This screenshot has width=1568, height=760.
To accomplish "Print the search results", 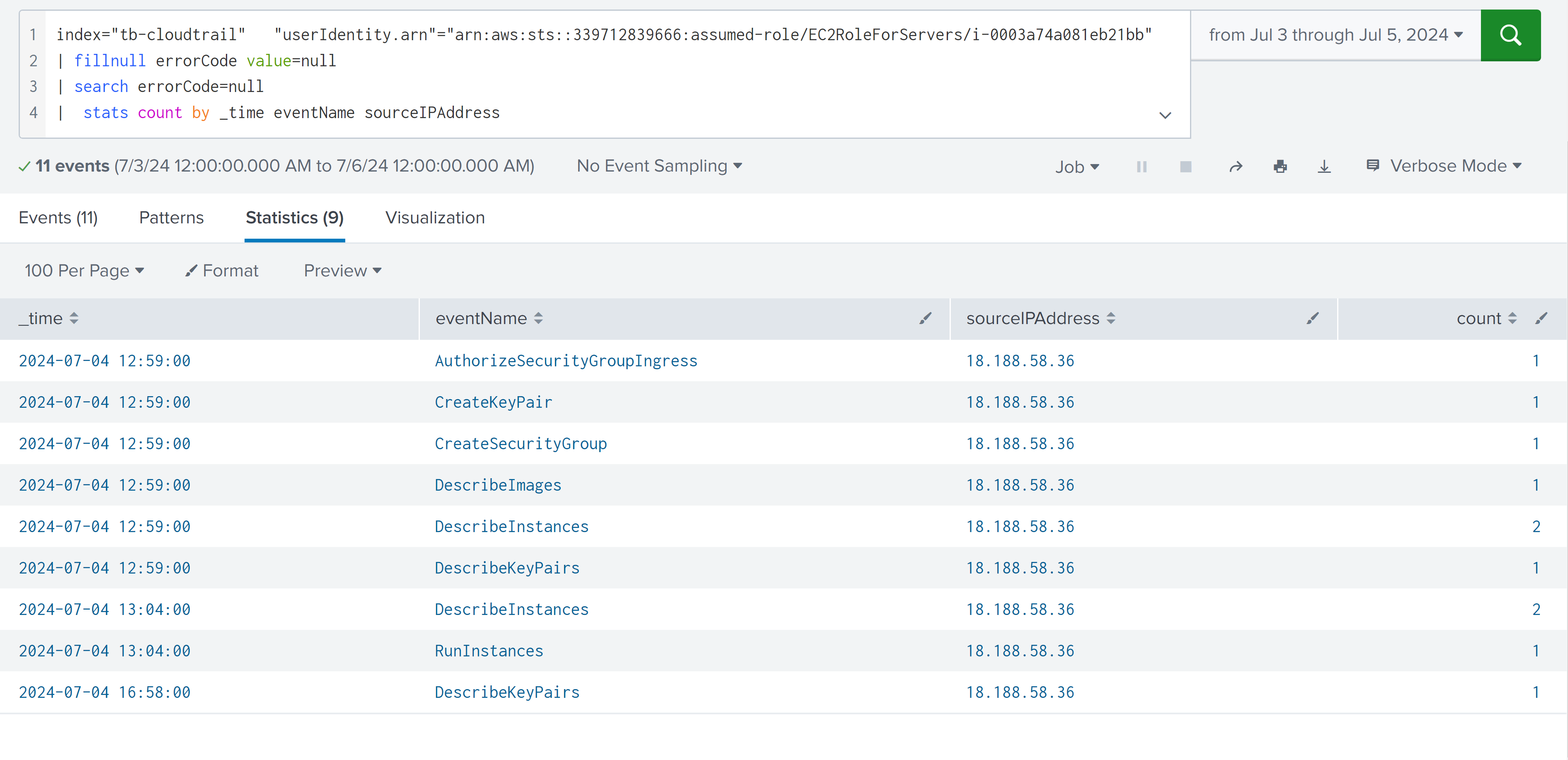I will [x=1280, y=167].
